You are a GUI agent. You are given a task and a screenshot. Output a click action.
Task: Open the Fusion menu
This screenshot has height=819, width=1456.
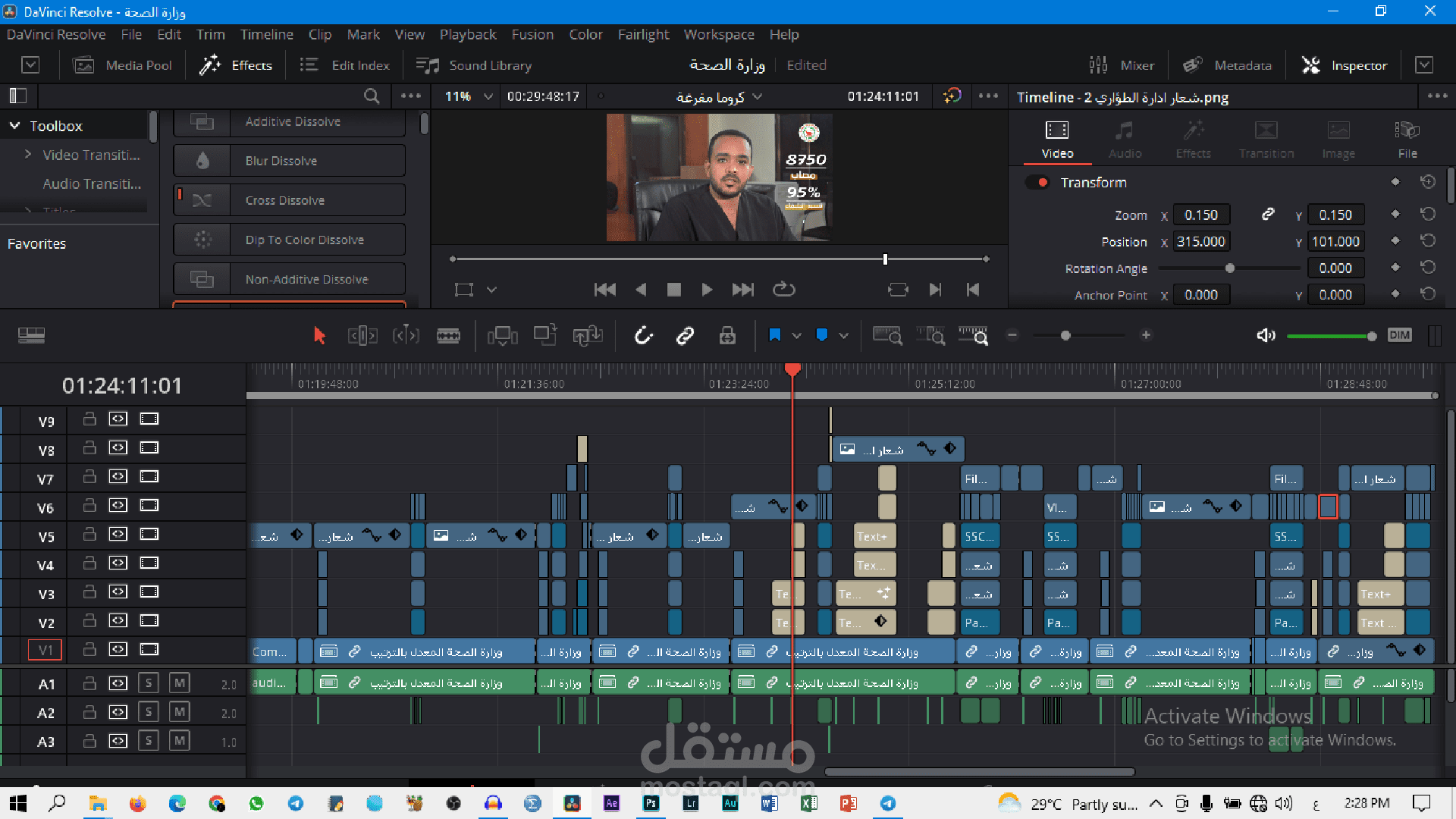532,35
